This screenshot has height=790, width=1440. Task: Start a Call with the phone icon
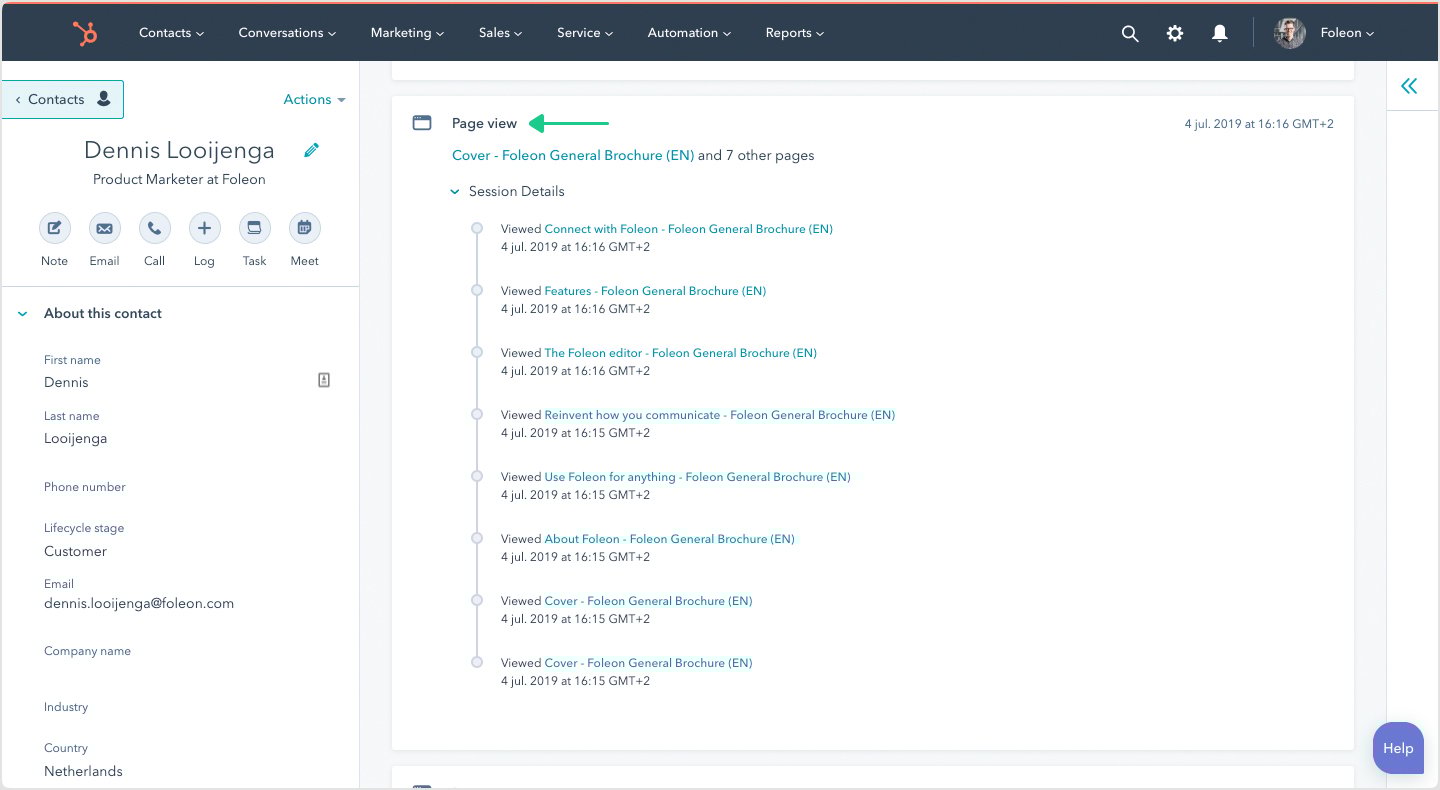154,228
